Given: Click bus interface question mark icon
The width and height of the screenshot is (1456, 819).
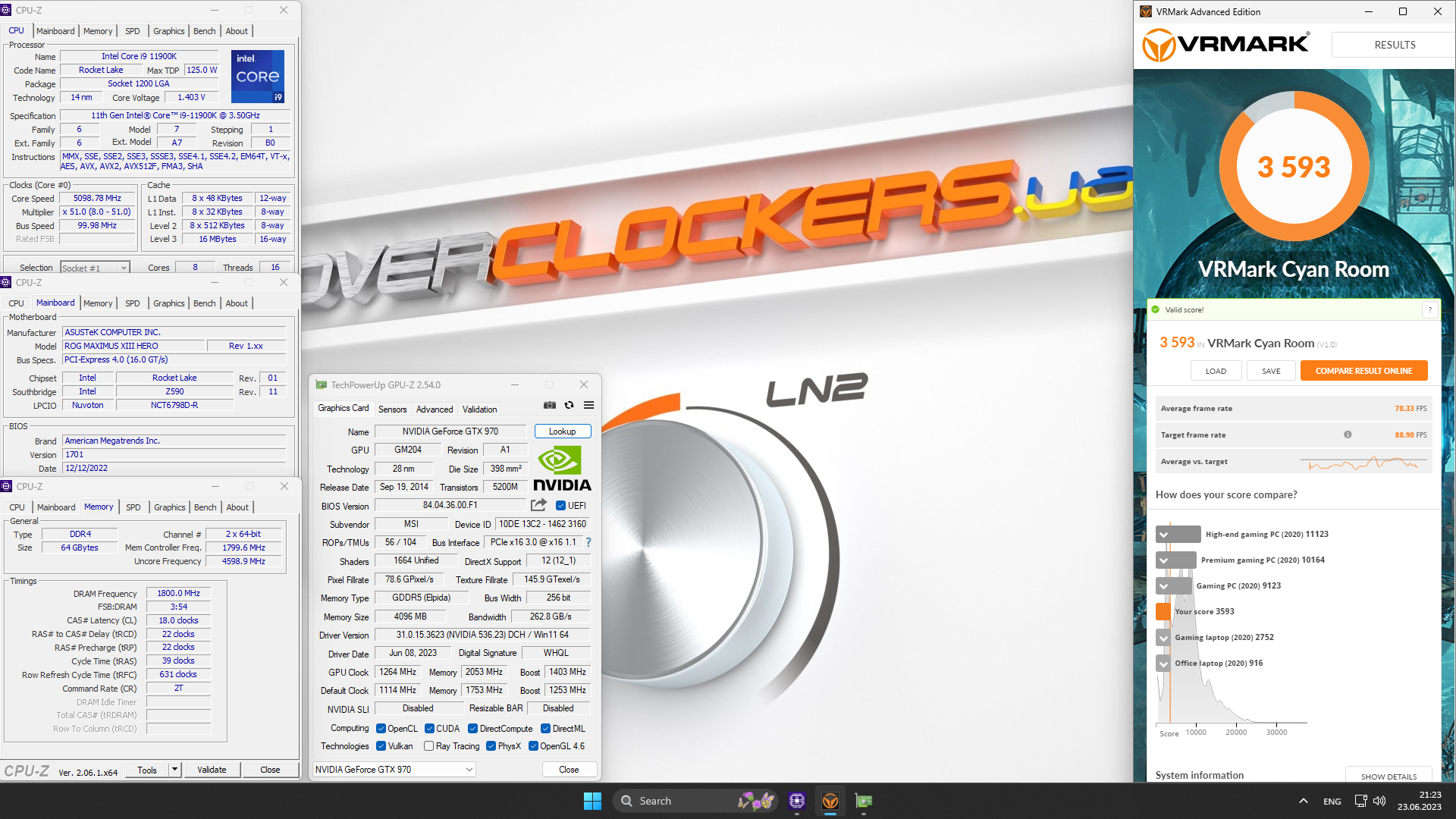Looking at the screenshot, I should [588, 542].
